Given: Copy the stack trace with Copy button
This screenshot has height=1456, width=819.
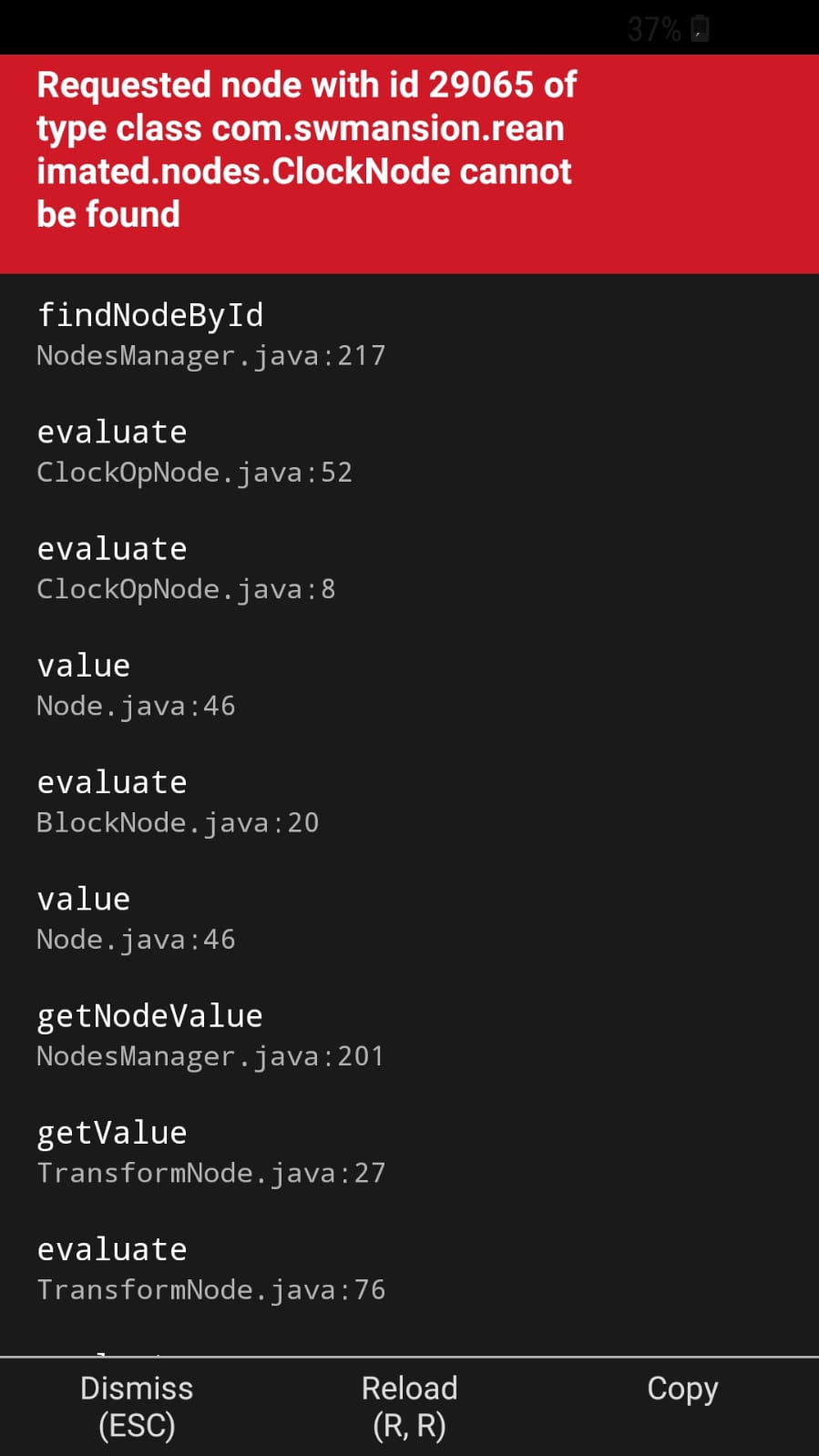Looking at the screenshot, I should click(x=681, y=1388).
